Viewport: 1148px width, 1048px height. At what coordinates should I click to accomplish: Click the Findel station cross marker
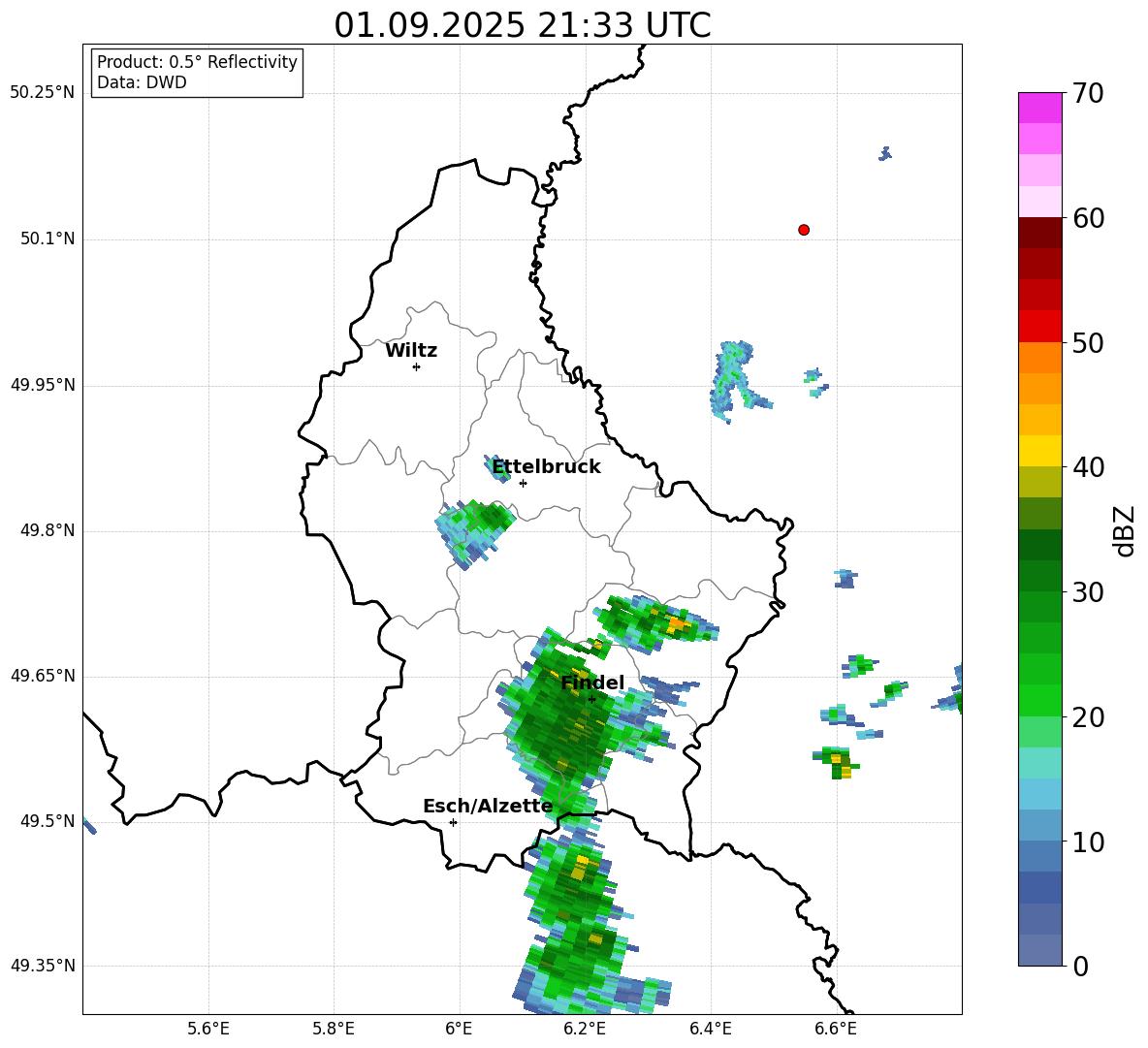pyautogui.click(x=591, y=699)
